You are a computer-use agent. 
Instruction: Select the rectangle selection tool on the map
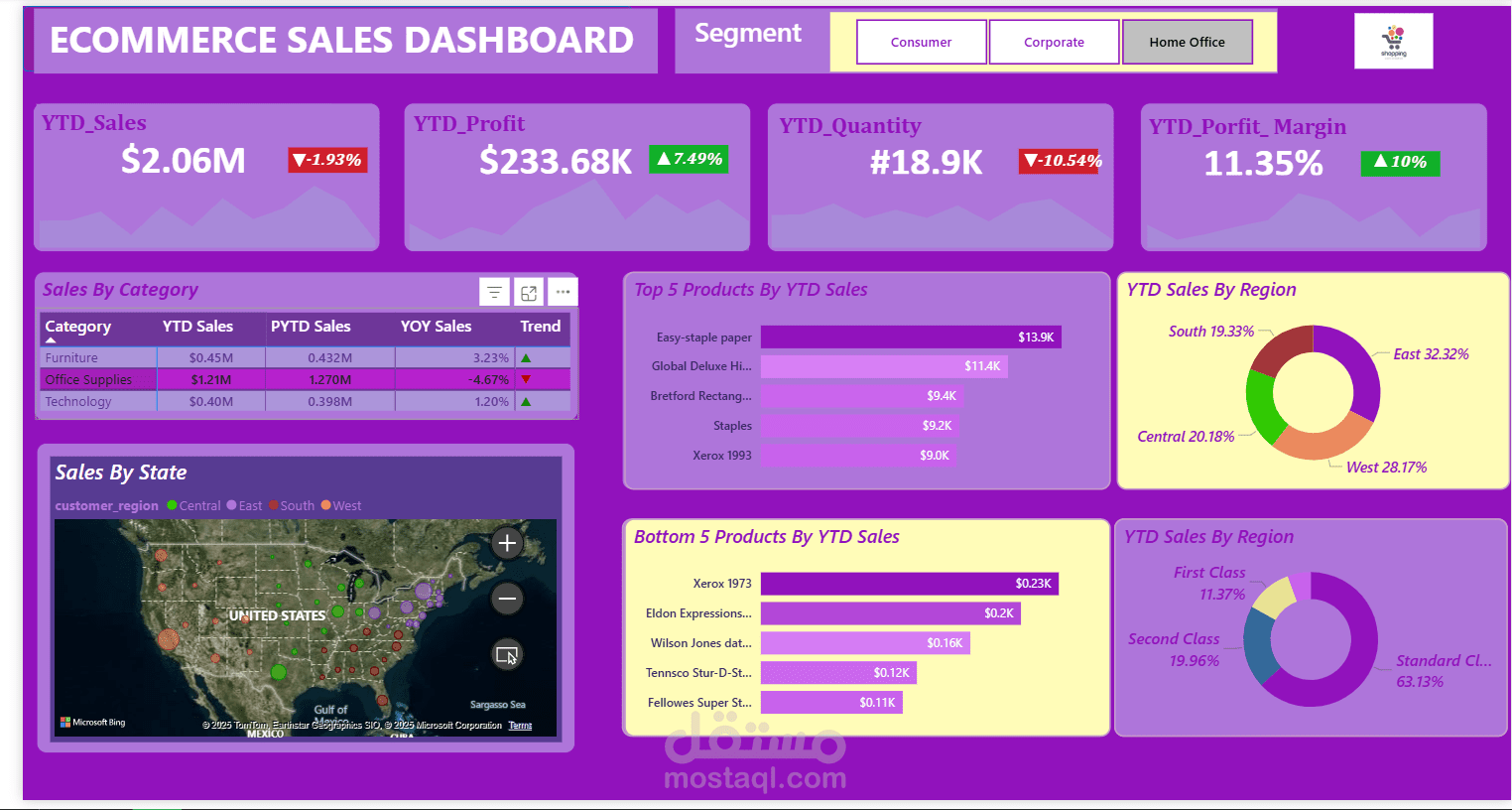[506, 655]
